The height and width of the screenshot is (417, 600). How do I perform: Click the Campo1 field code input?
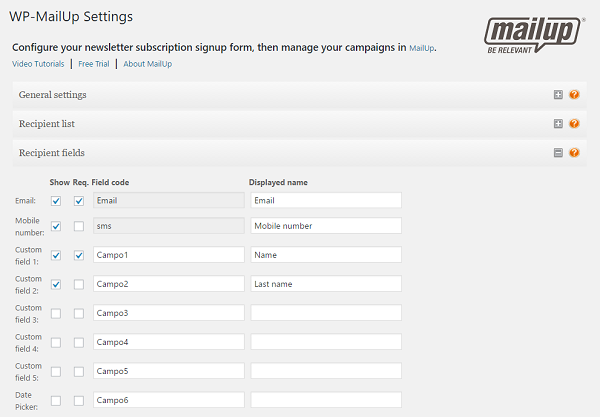pos(168,255)
